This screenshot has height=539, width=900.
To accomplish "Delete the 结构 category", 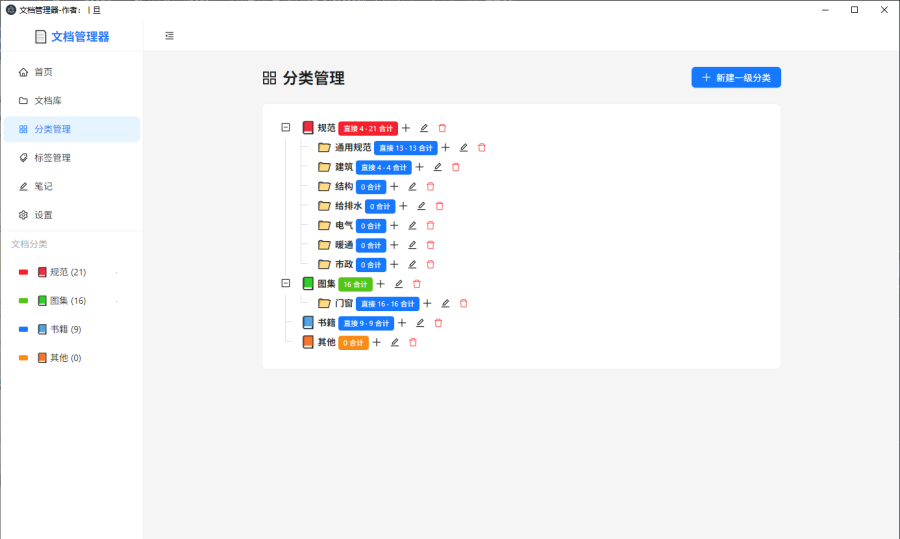I will tap(430, 187).
